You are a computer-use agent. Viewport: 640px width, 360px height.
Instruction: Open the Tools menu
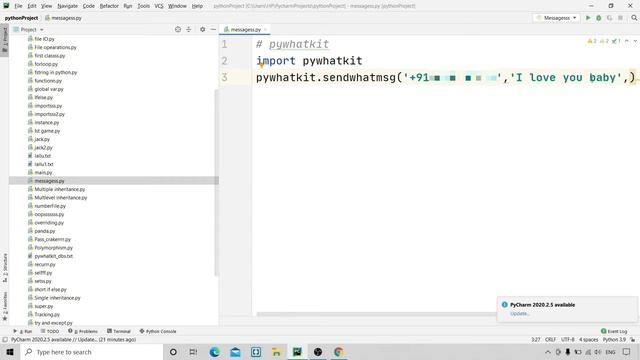tap(143, 6)
